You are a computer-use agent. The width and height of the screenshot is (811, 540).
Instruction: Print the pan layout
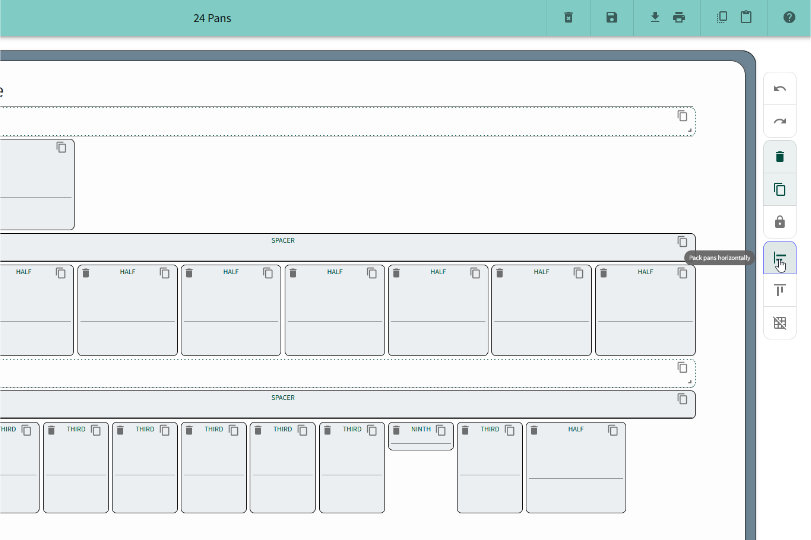[x=679, y=18]
